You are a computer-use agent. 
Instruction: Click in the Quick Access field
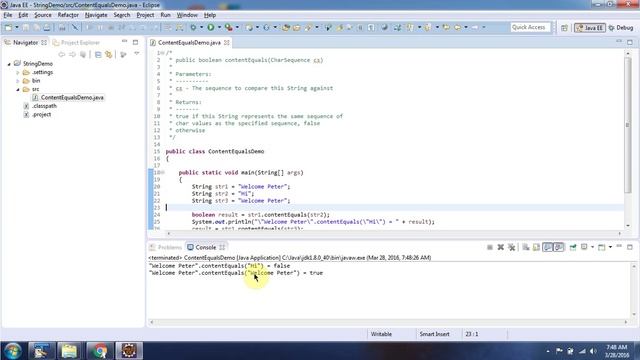click(x=530, y=27)
